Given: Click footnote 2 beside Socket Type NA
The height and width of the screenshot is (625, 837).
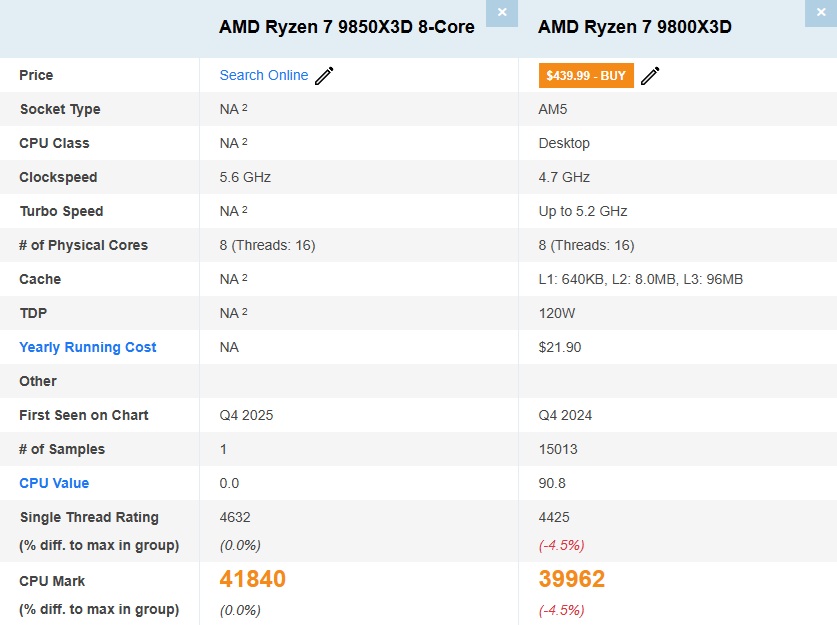Looking at the screenshot, I should 243,105.
